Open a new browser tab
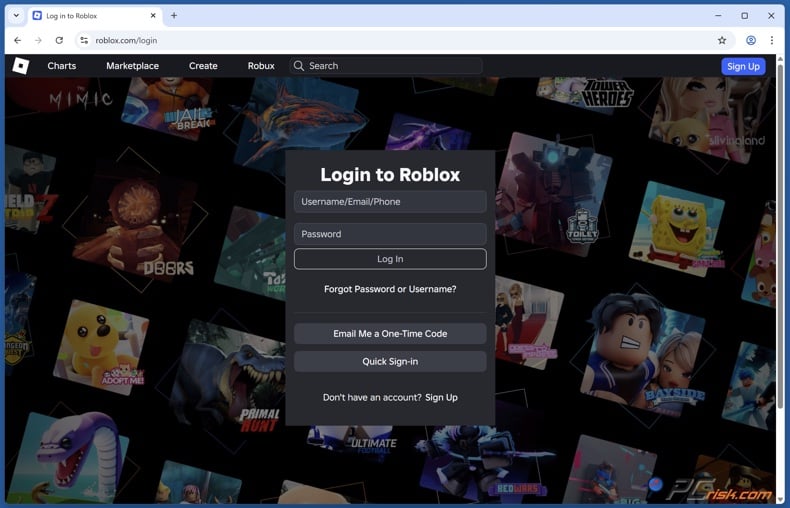 click(x=174, y=16)
